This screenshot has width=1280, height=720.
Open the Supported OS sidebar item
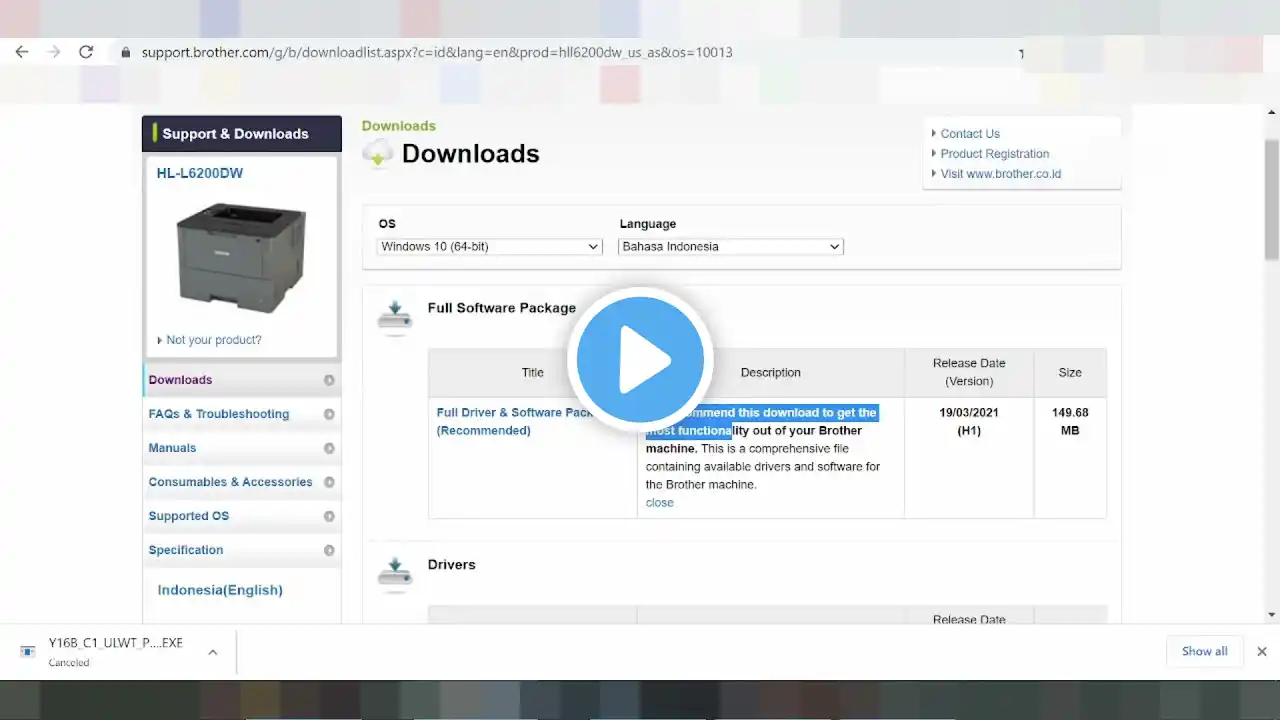[241, 516]
